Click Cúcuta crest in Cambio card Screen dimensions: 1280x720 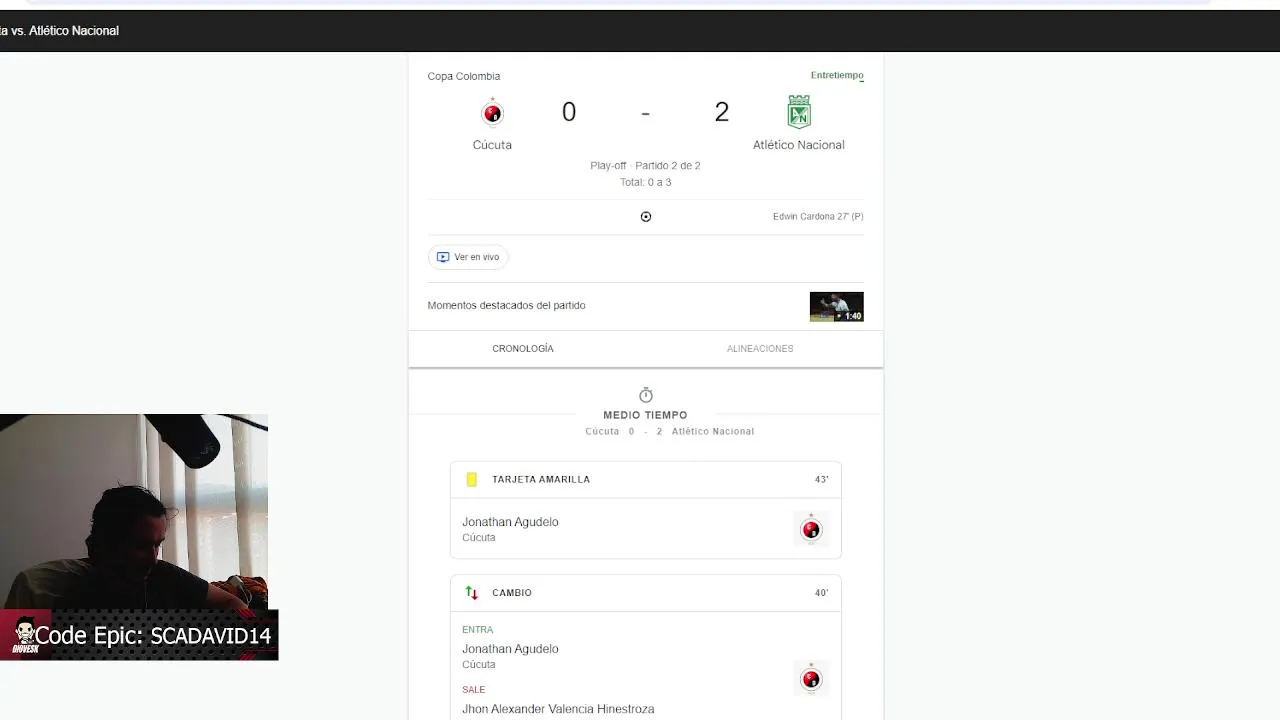811,679
